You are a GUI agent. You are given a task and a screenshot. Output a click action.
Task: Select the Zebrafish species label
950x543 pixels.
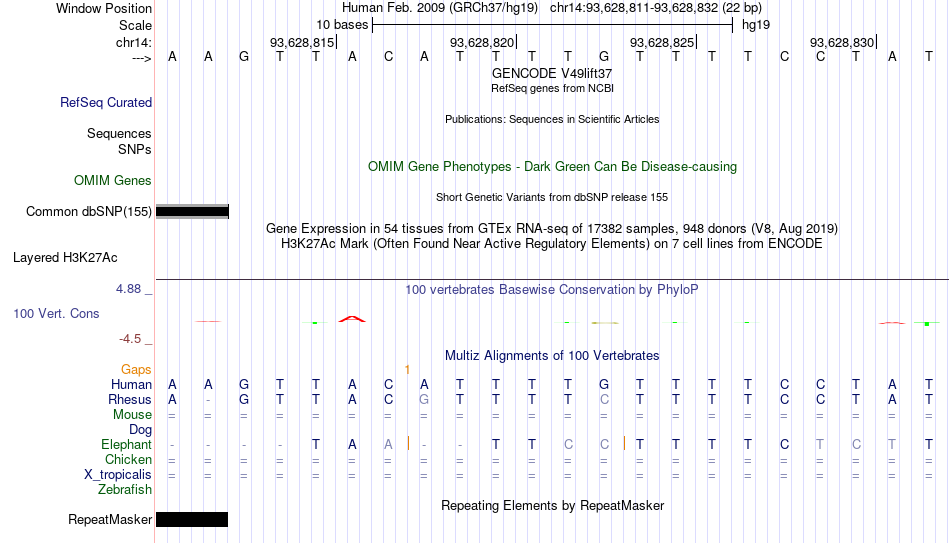[125, 490]
